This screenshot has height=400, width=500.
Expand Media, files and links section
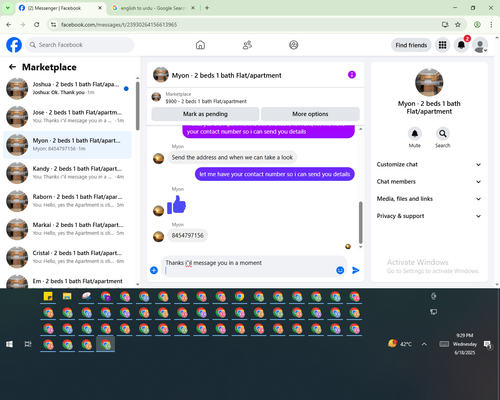tap(429, 199)
